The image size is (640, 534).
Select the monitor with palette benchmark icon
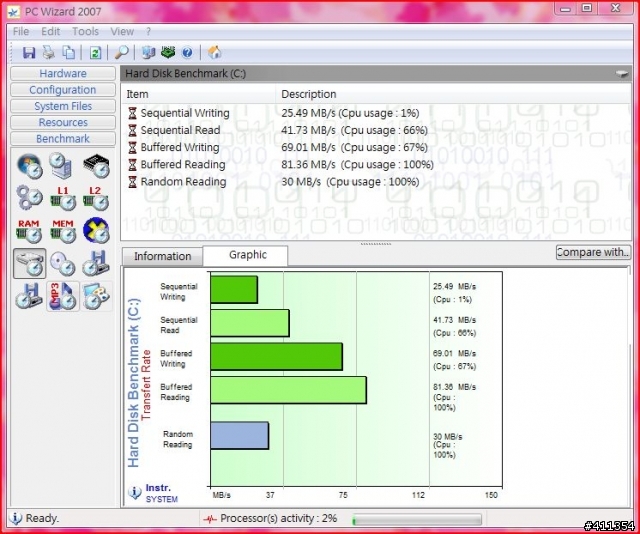(x=96, y=296)
